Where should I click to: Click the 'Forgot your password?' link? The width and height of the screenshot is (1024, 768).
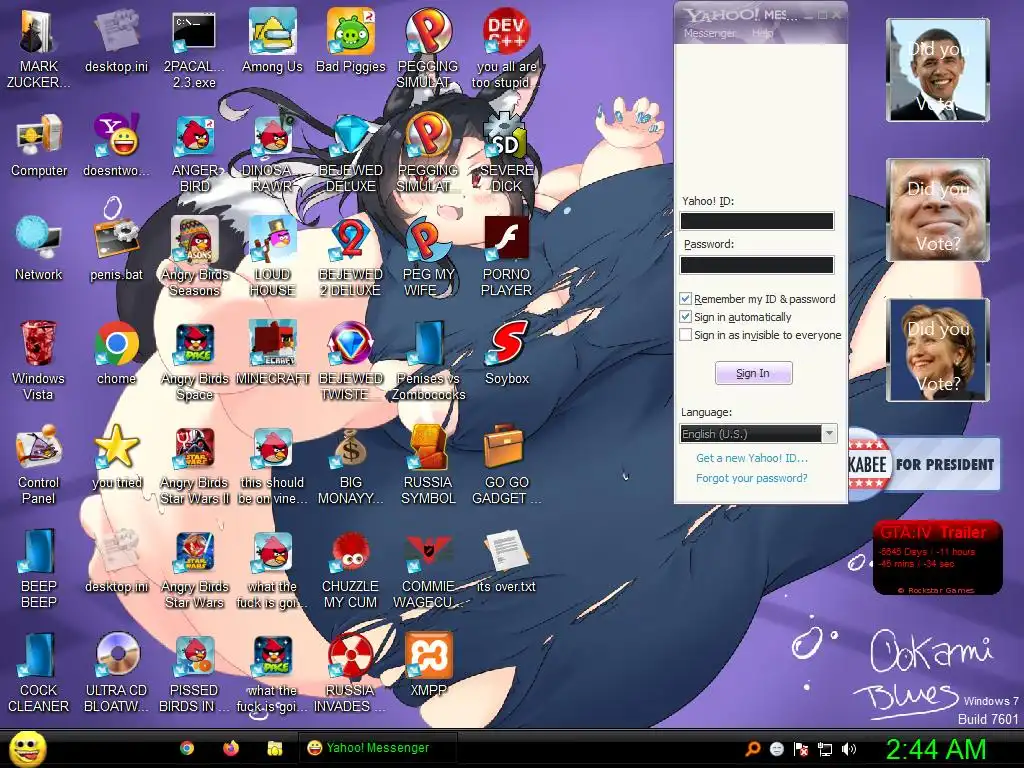coord(752,478)
